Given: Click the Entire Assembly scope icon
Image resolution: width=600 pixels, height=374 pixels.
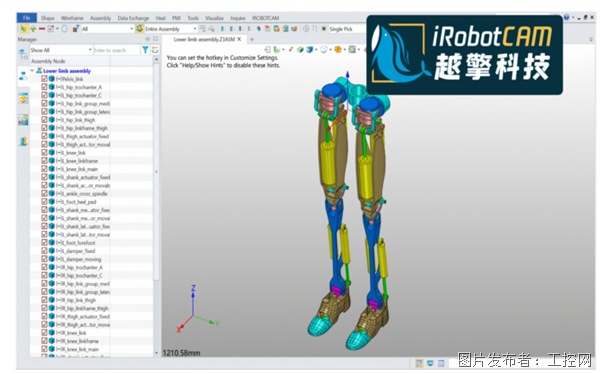Looking at the screenshot, I should tap(140, 29).
